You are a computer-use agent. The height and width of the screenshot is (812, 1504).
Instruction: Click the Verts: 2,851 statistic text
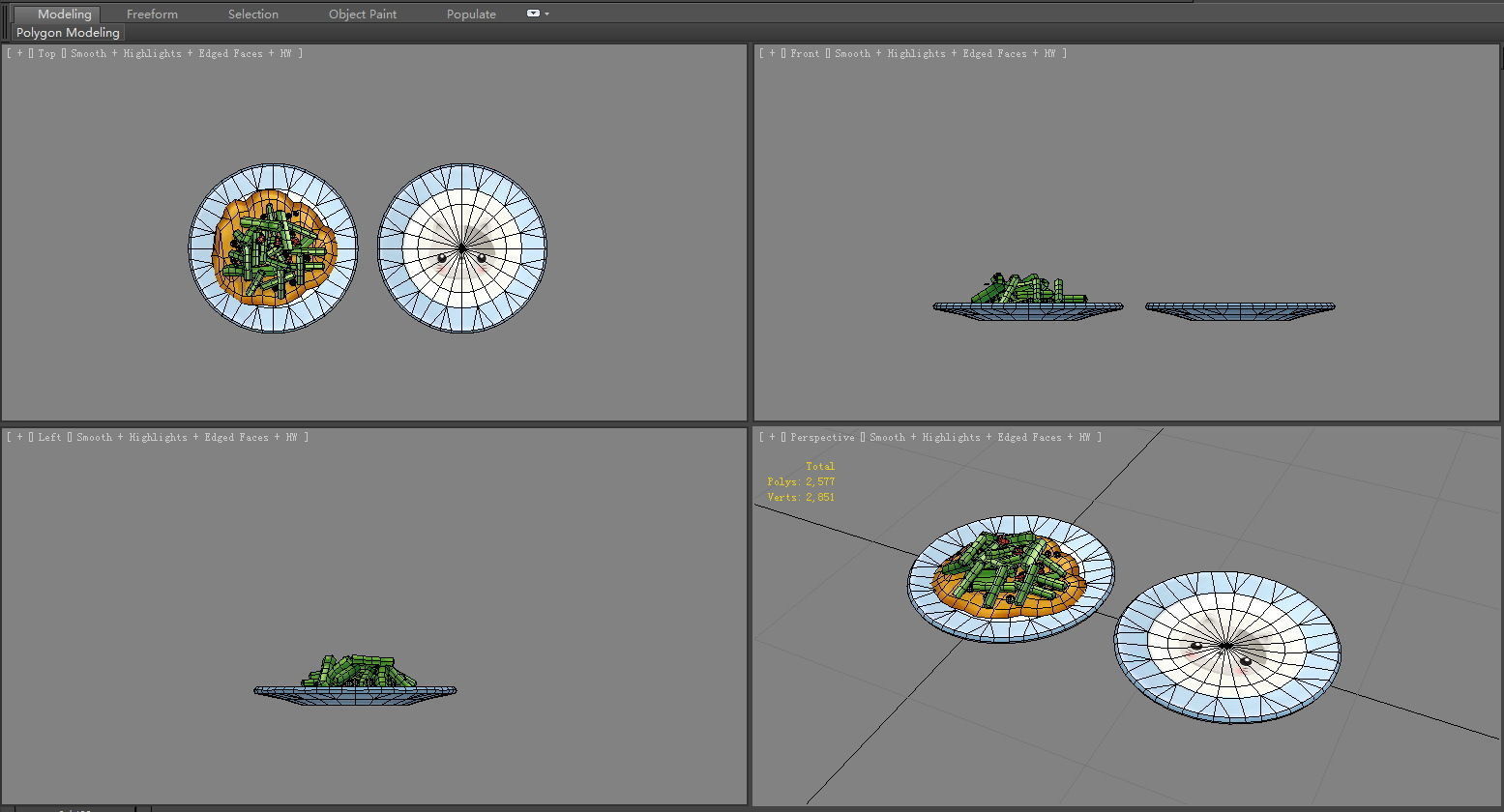801,497
